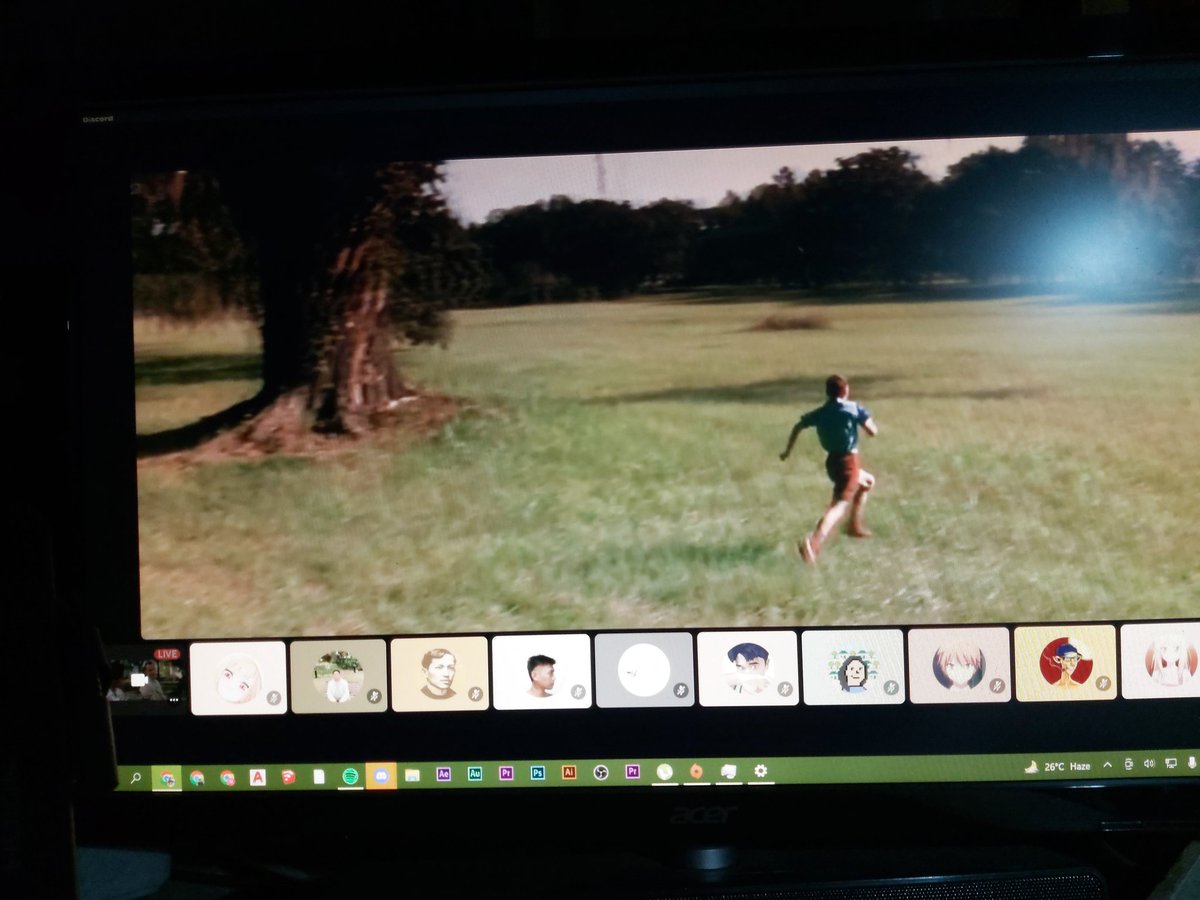Screen dimensions: 1200x900
Task: Select participant standing outdoors under trees
Action: pos(338,676)
